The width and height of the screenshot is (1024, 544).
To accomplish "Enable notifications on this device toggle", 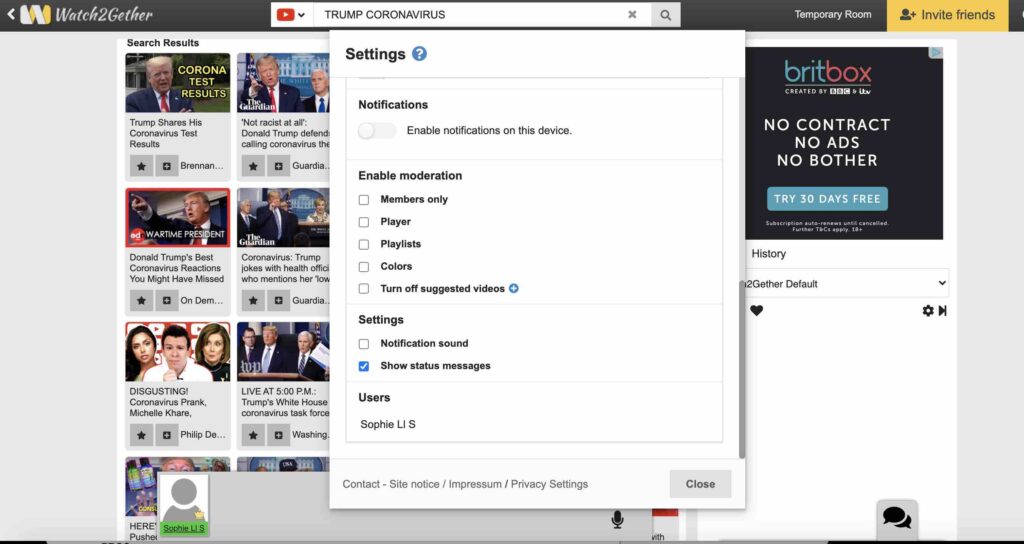I will tap(377, 131).
